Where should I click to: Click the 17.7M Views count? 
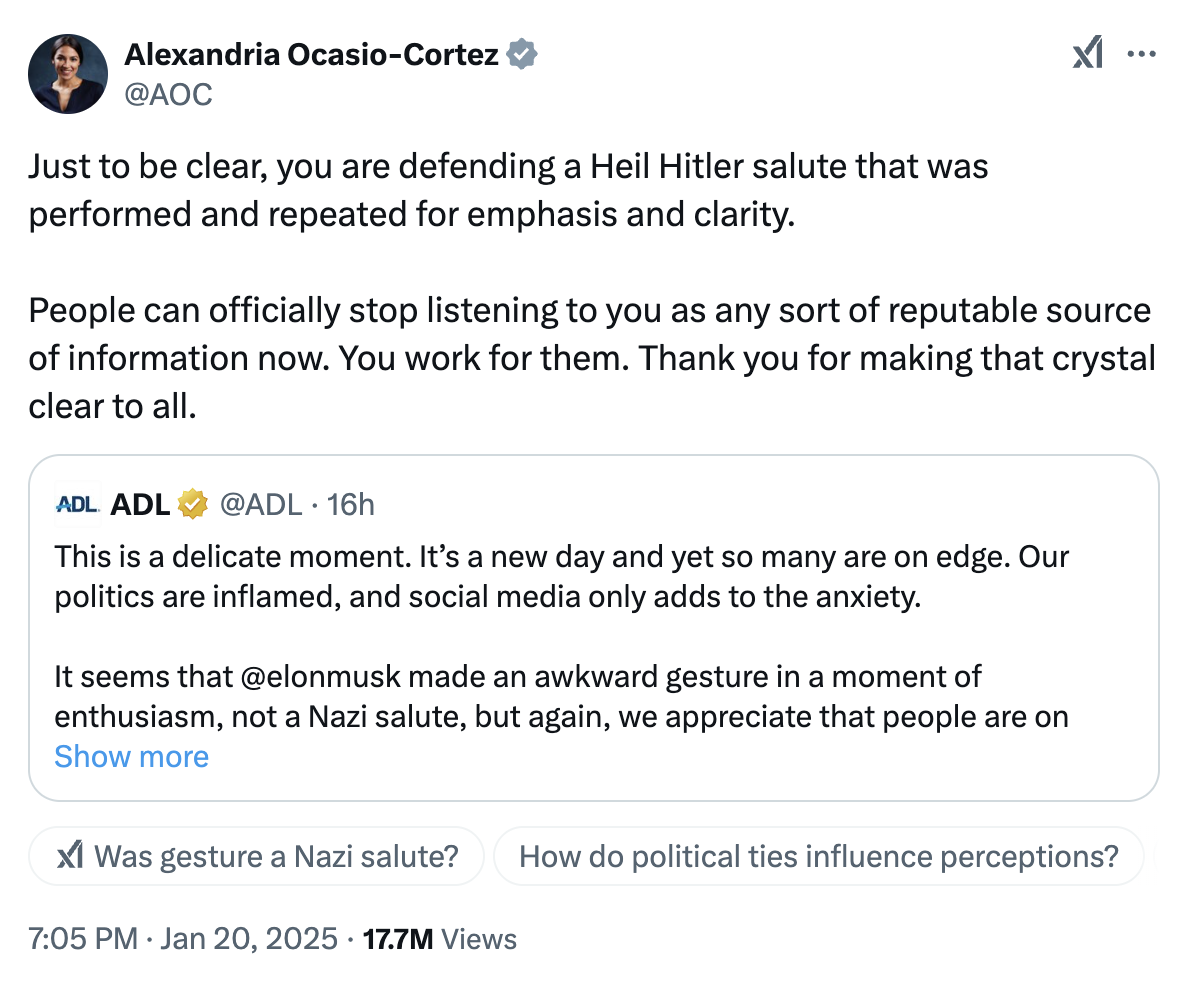440,939
